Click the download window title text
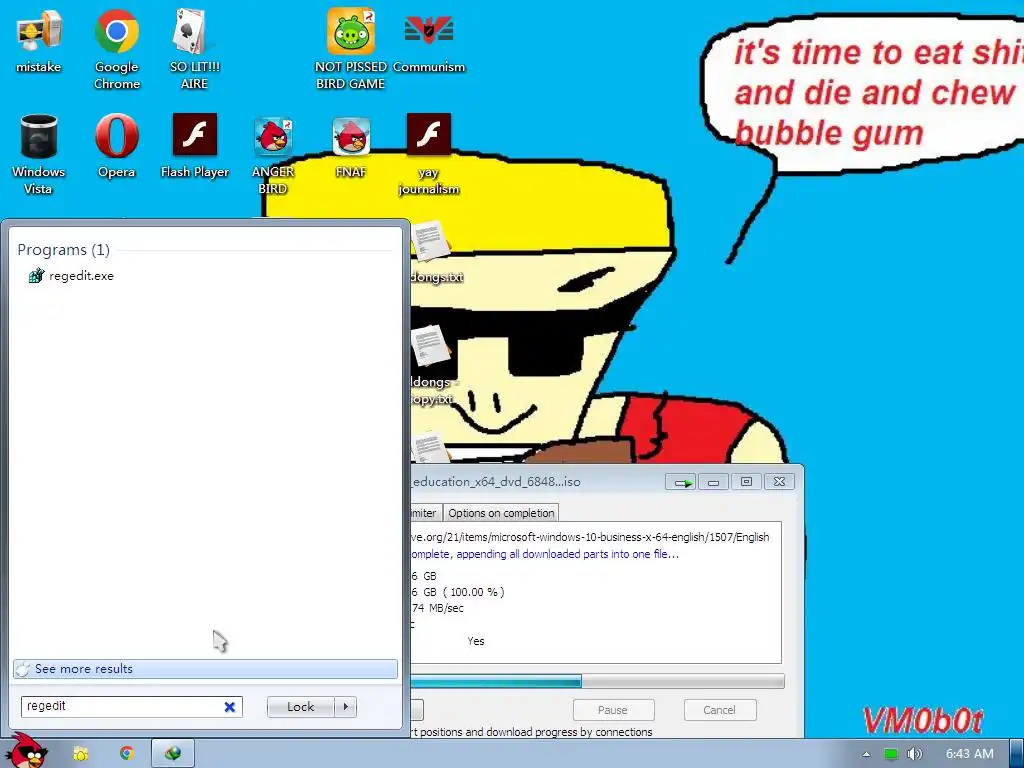This screenshot has width=1024, height=768. 496,482
